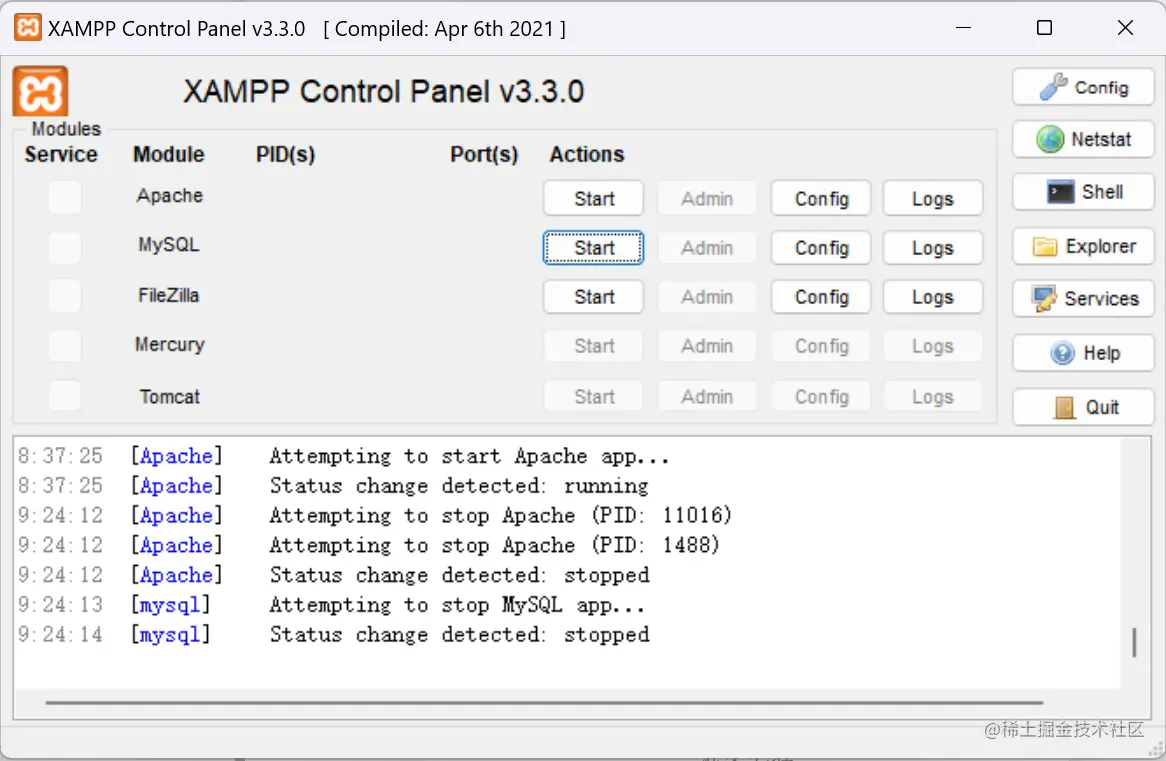Image resolution: width=1166 pixels, height=761 pixels.
Task: Open the Apache Config menu
Action: click(x=821, y=199)
